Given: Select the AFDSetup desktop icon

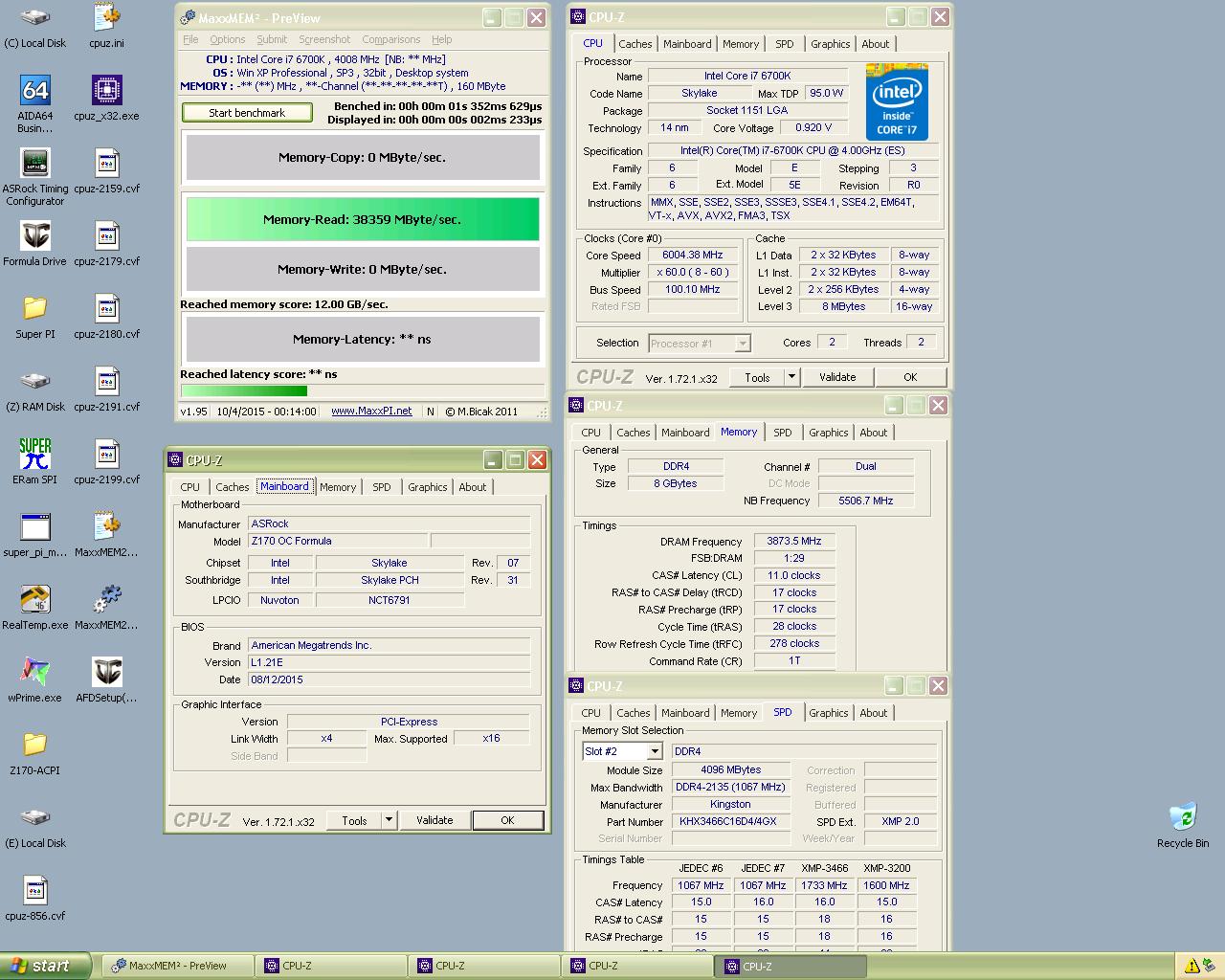Looking at the screenshot, I should click(x=106, y=680).
